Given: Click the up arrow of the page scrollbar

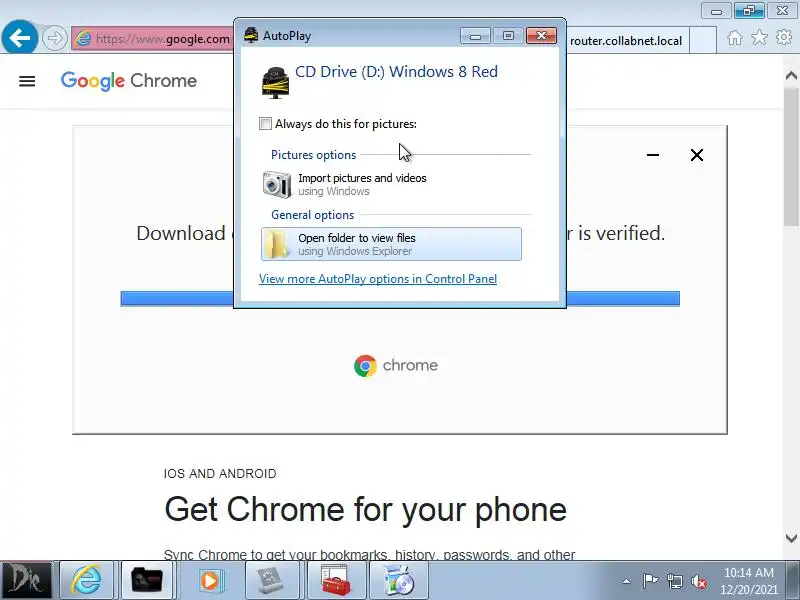Looking at the screenshot, I should tap(791, 76).
